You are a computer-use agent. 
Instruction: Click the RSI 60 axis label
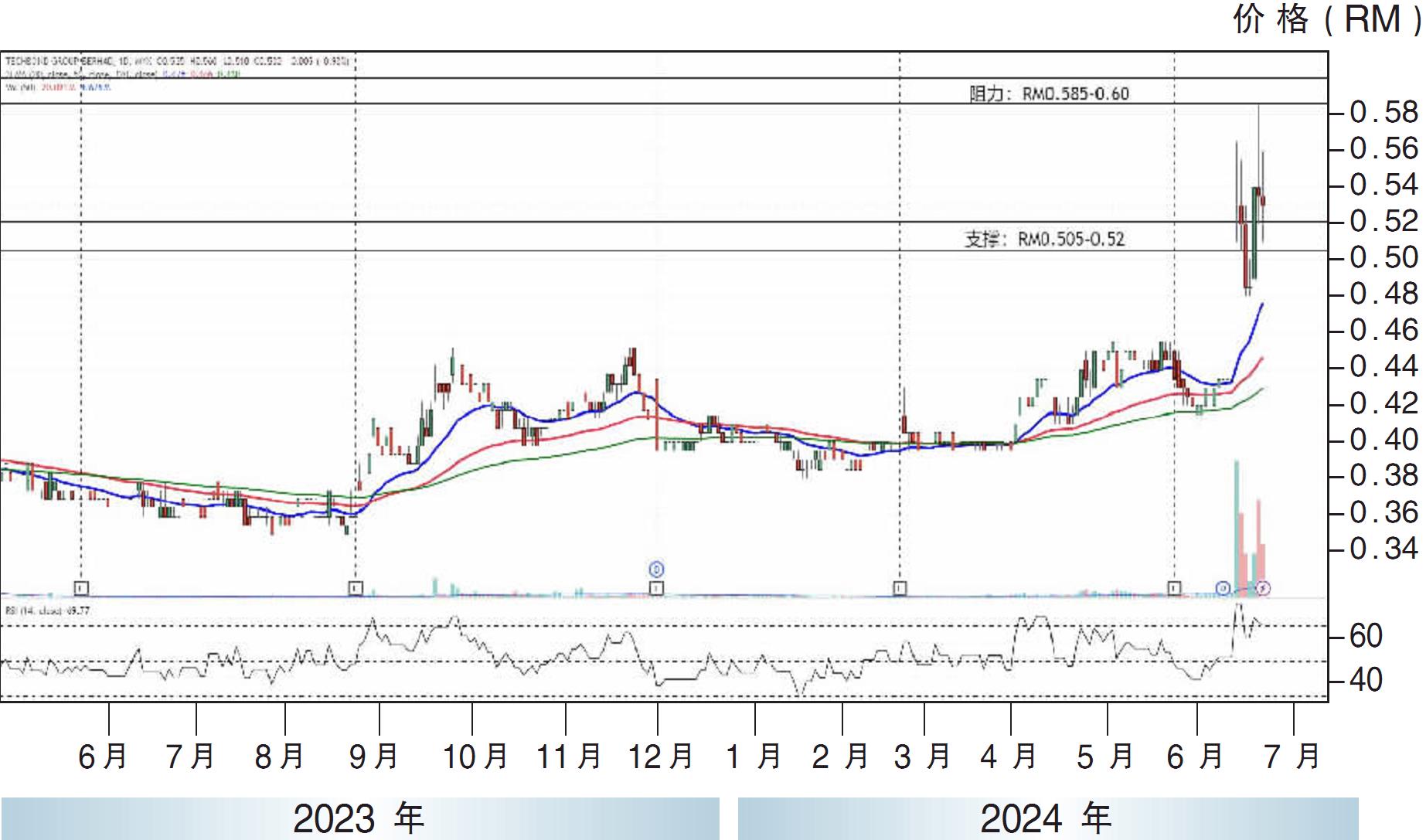(x=1366, y=636)
